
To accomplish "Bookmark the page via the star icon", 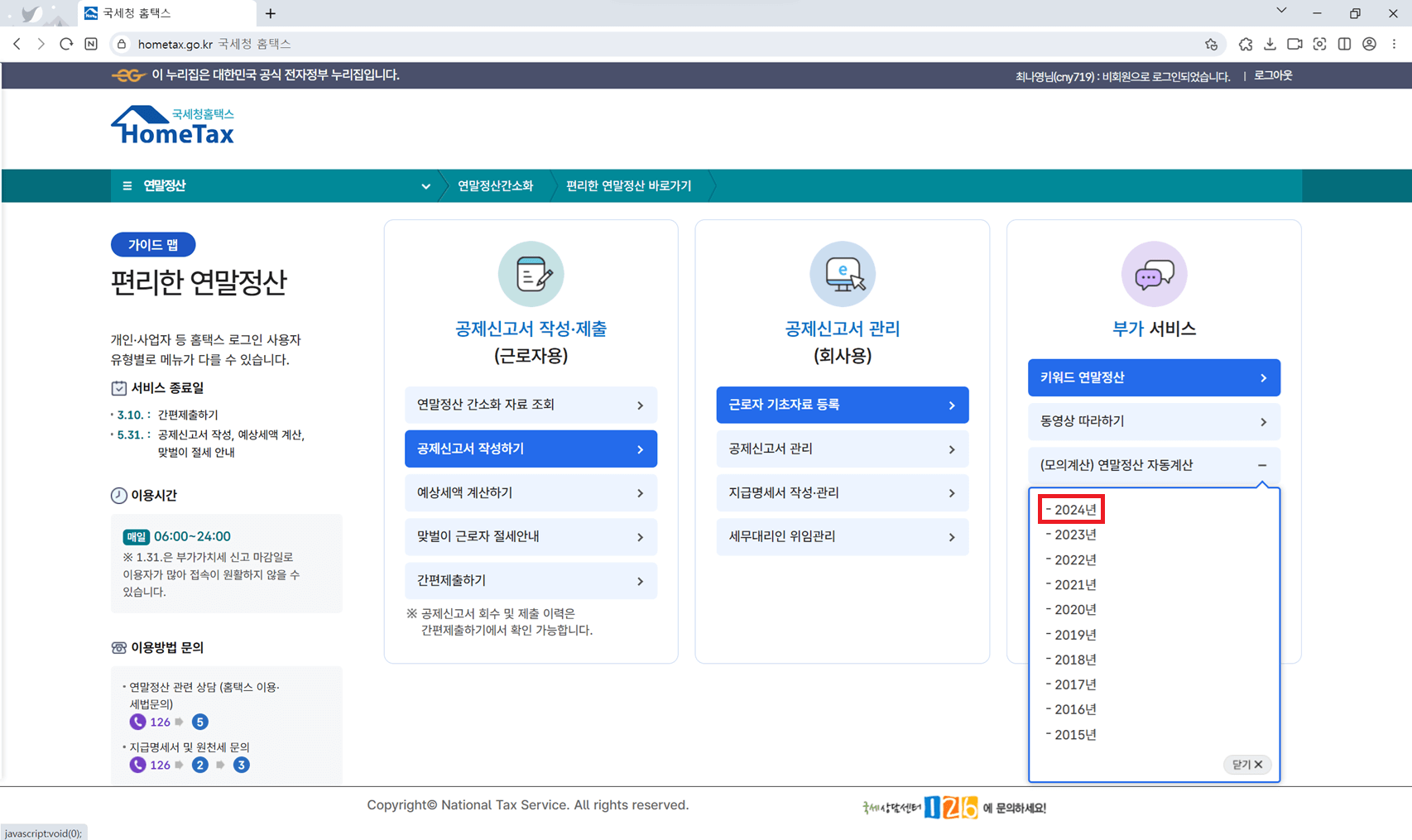I will (x=1212, y=44).
